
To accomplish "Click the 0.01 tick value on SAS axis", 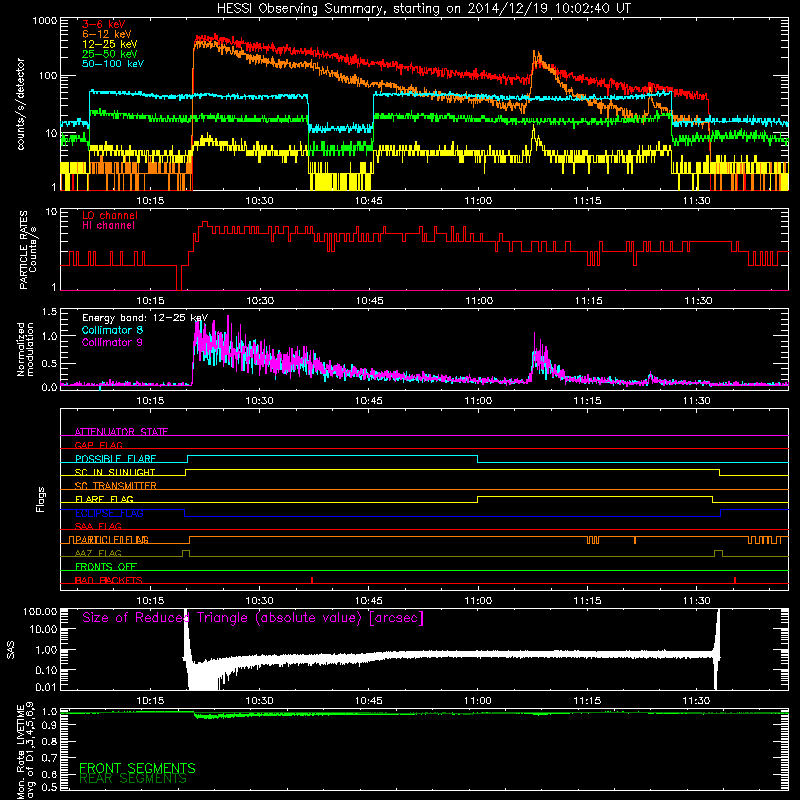I will coord(46,687).
